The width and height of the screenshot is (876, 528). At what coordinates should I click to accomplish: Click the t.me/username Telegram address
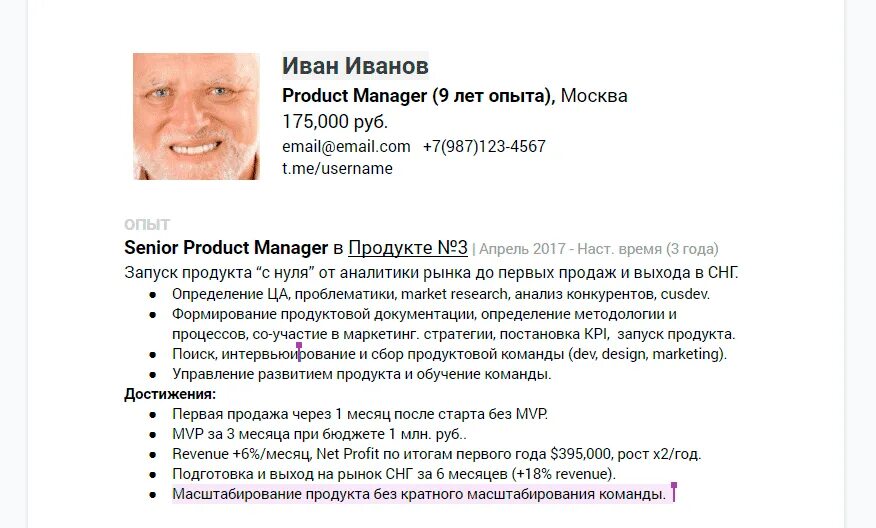337,168
